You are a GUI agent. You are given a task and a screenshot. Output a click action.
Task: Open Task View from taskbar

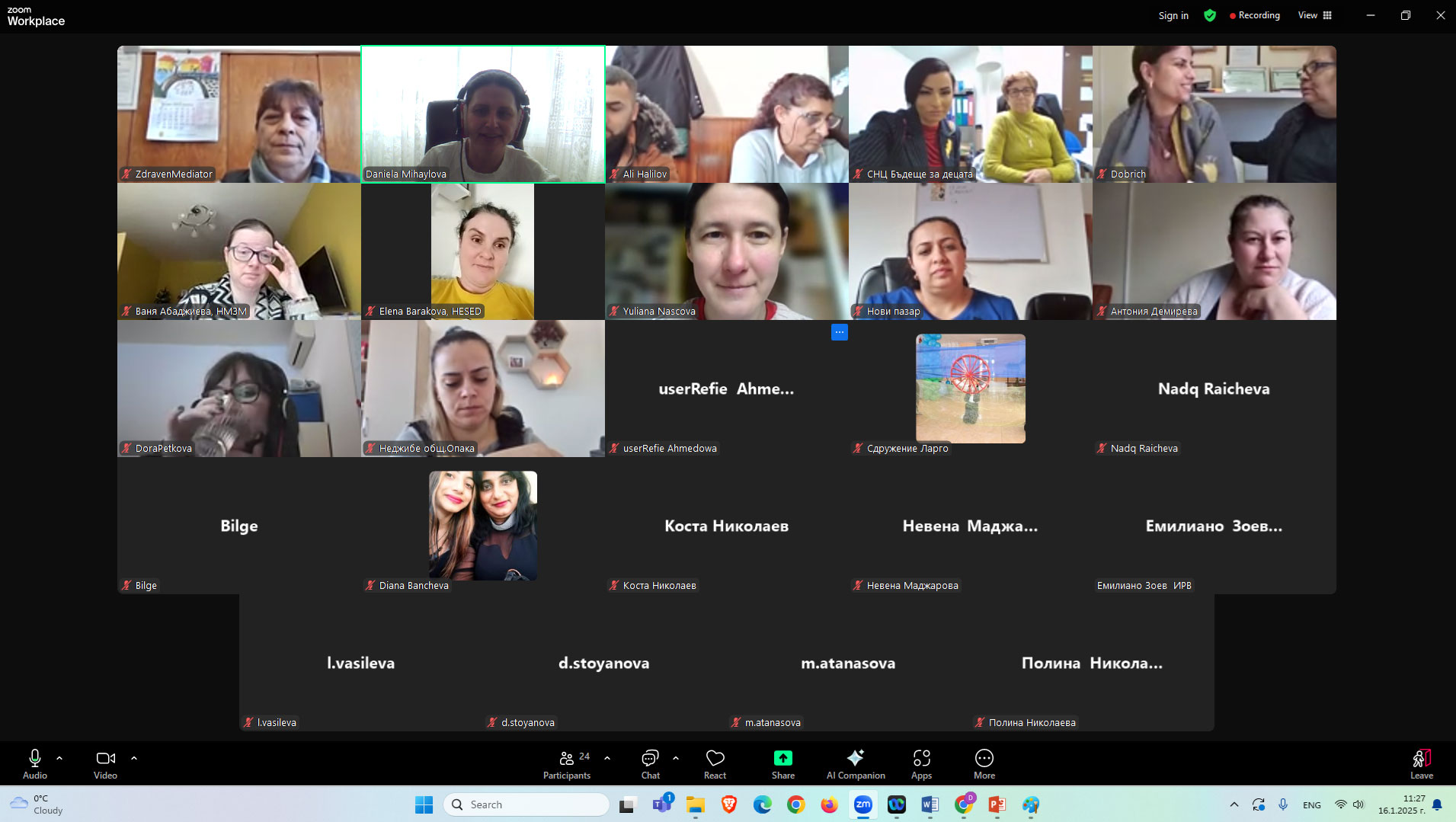[x=629, y=804]
